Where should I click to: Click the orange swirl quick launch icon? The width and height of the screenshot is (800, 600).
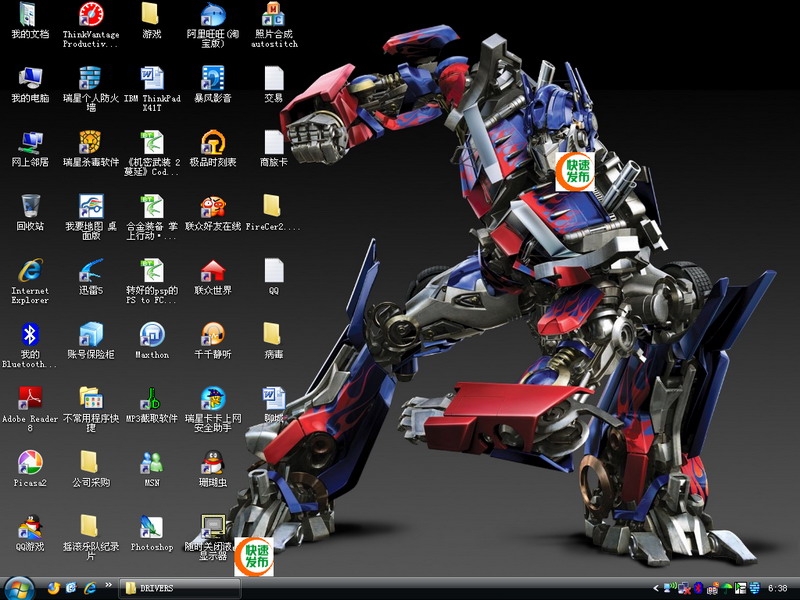tap(54, 588)
